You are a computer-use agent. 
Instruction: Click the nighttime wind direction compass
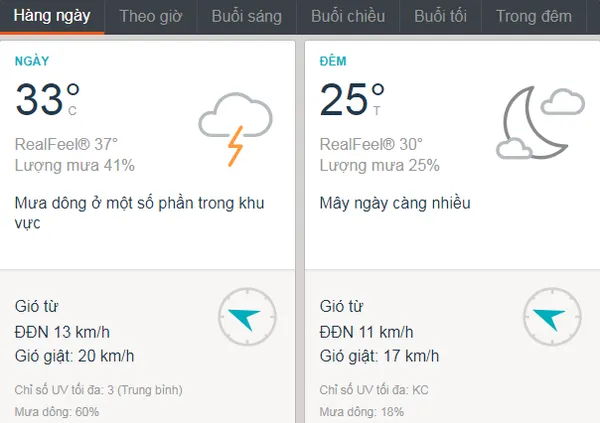(x=551, y=319)
